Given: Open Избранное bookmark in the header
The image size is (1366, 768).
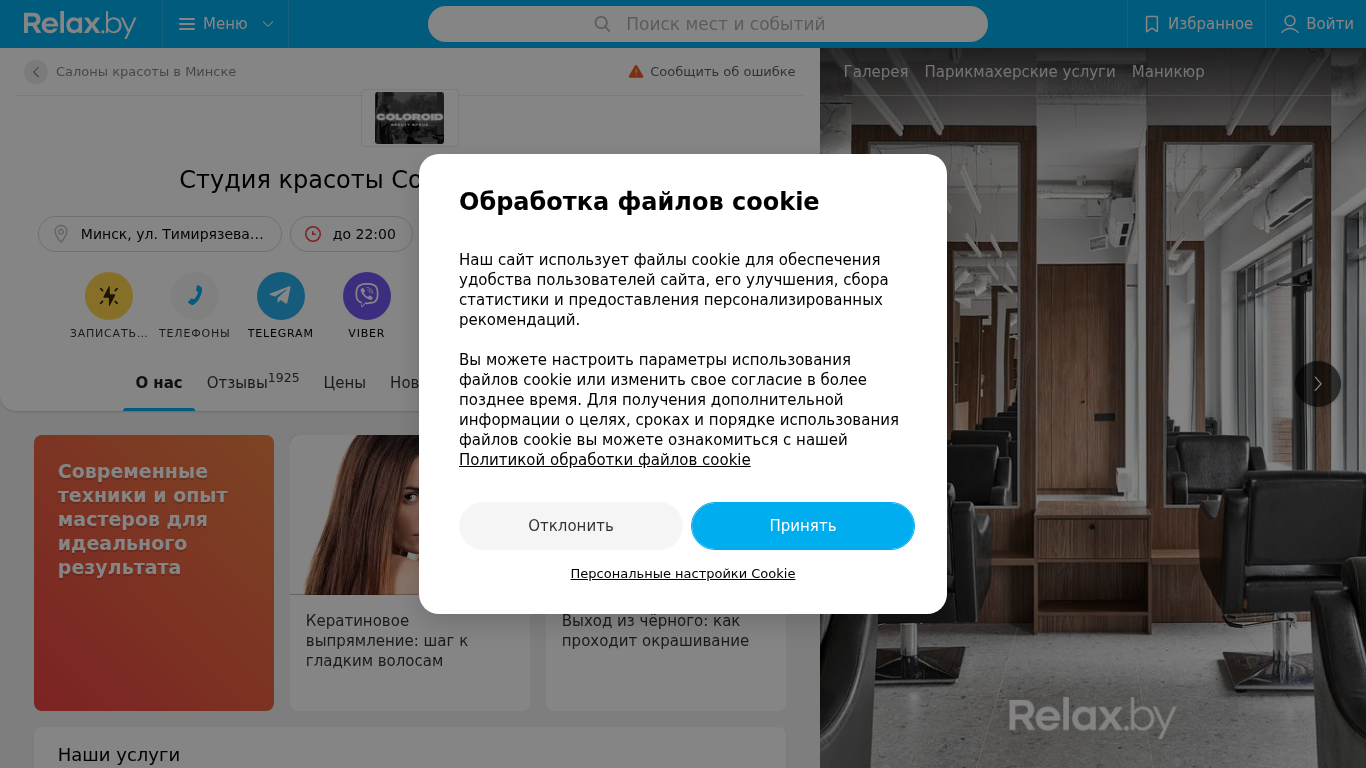Looking at the screenshot, I should (1198, 24).
